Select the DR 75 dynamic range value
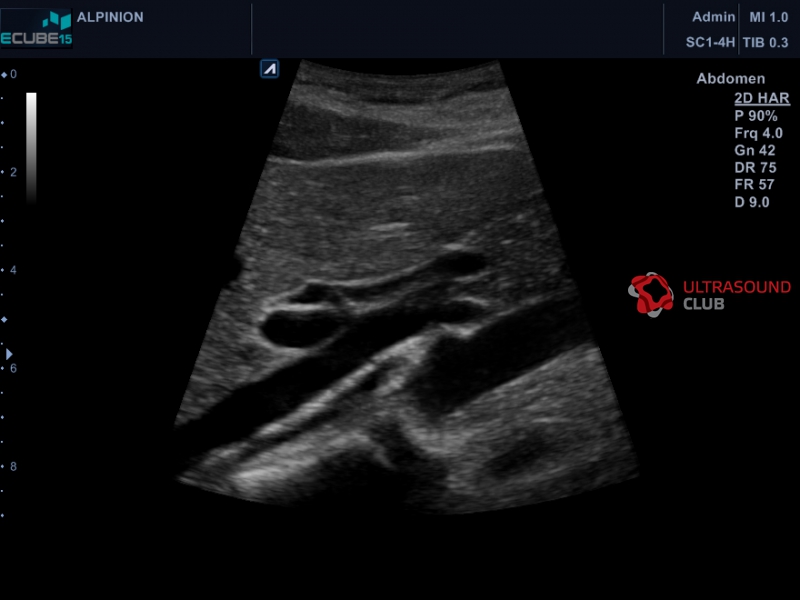Image resolution: width=800 pixels, height=600 pixels. pyautogui.click(x=755, y=168)
